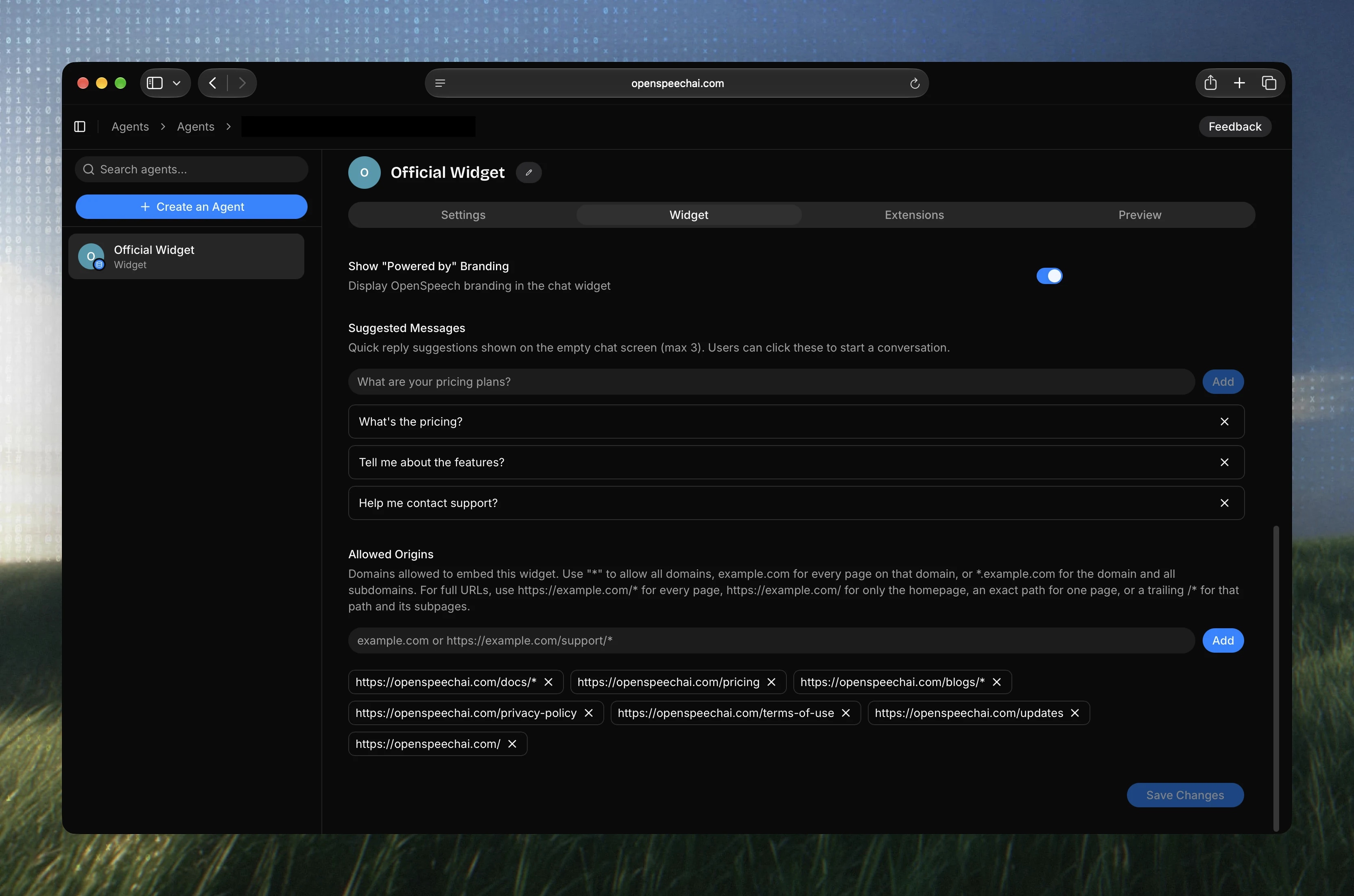Remove the openspeechai.com/ homepage origin chip
Image resolution: width=1354 pixels, height=896 pixels.
(x=513, y=744)
